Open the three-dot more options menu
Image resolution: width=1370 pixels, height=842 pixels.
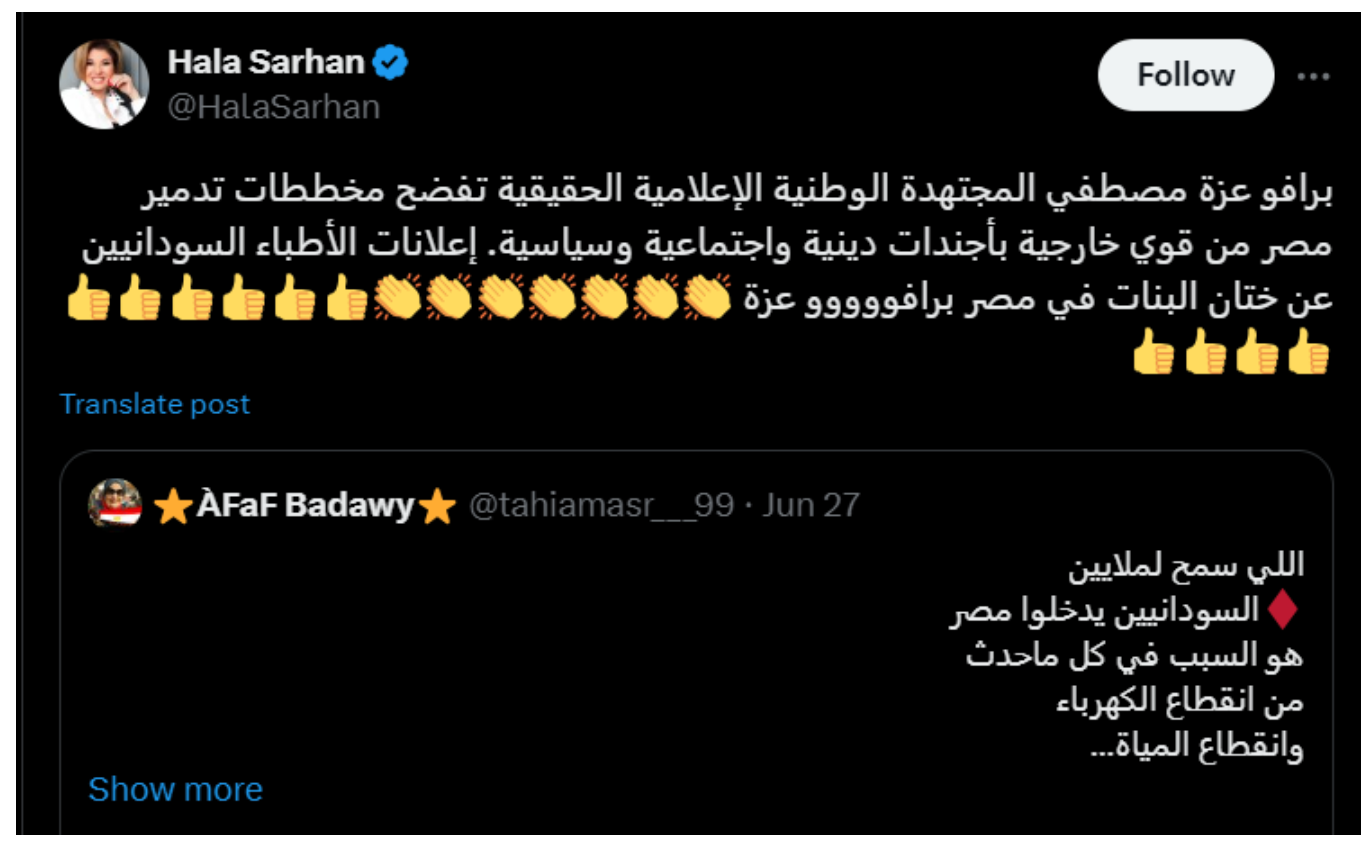pyautogui.click(x=1312, y=76)
